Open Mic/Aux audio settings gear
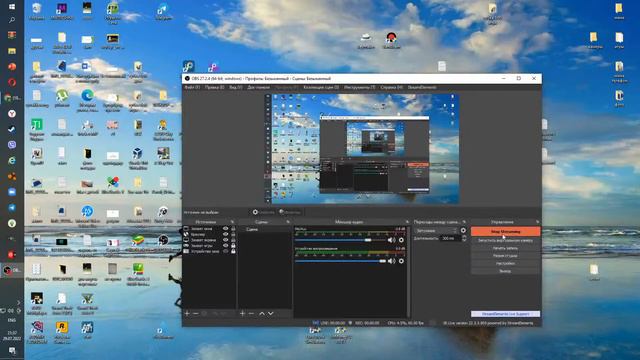 coord(401,240)
